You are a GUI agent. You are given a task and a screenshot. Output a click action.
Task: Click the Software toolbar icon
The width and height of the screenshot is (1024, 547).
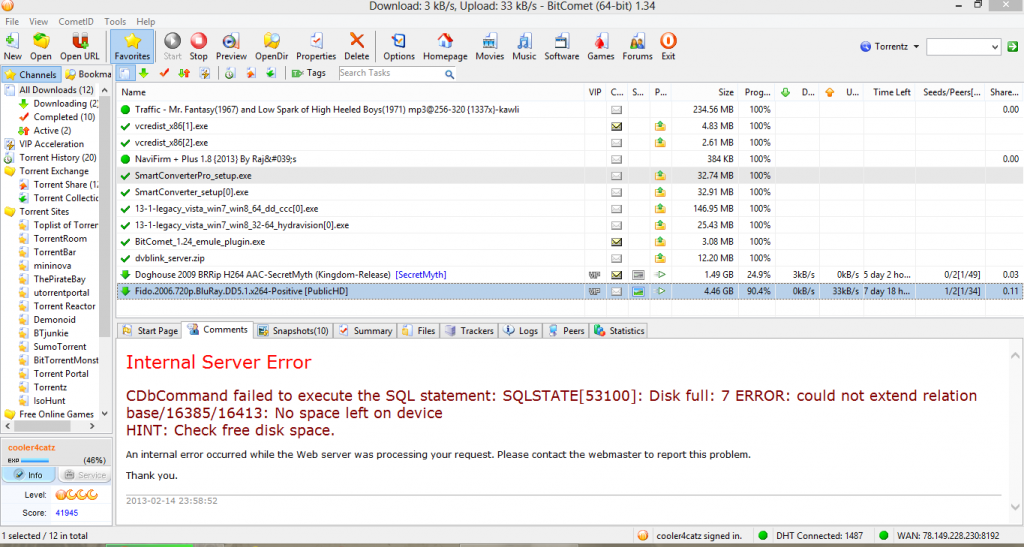pos(562,46)
